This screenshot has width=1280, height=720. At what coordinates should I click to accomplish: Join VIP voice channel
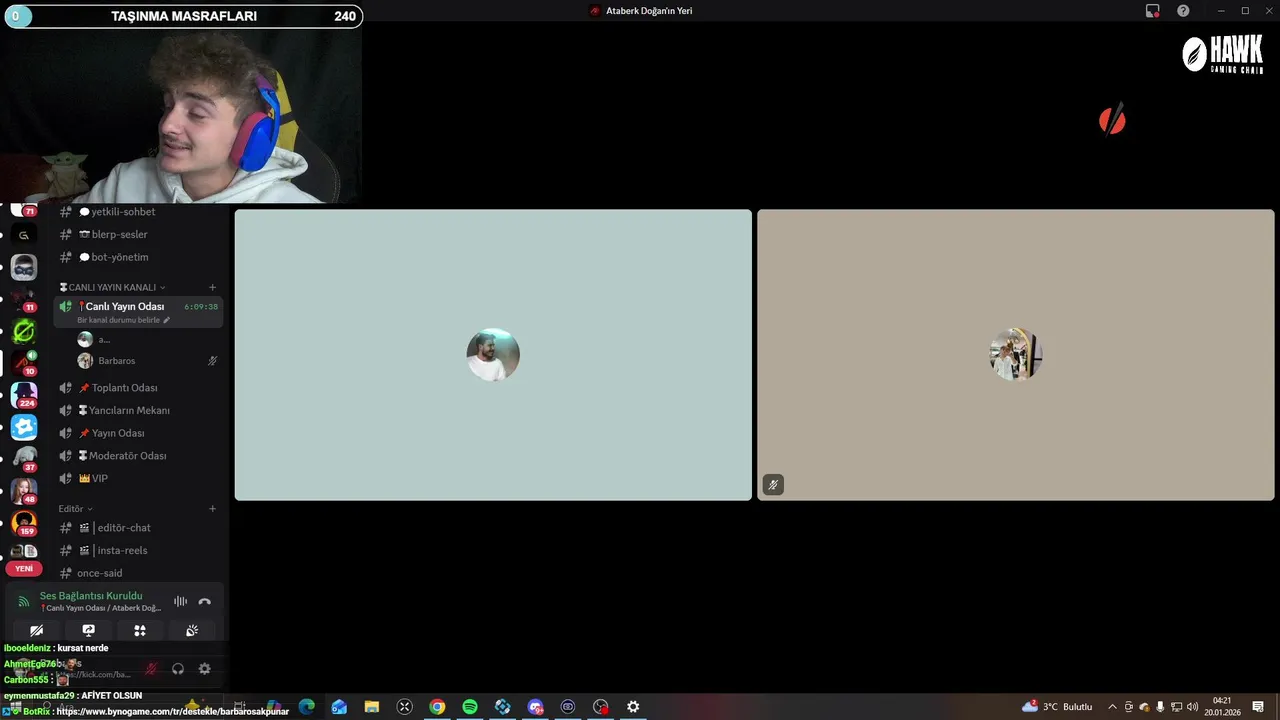[x=138, y=478]
